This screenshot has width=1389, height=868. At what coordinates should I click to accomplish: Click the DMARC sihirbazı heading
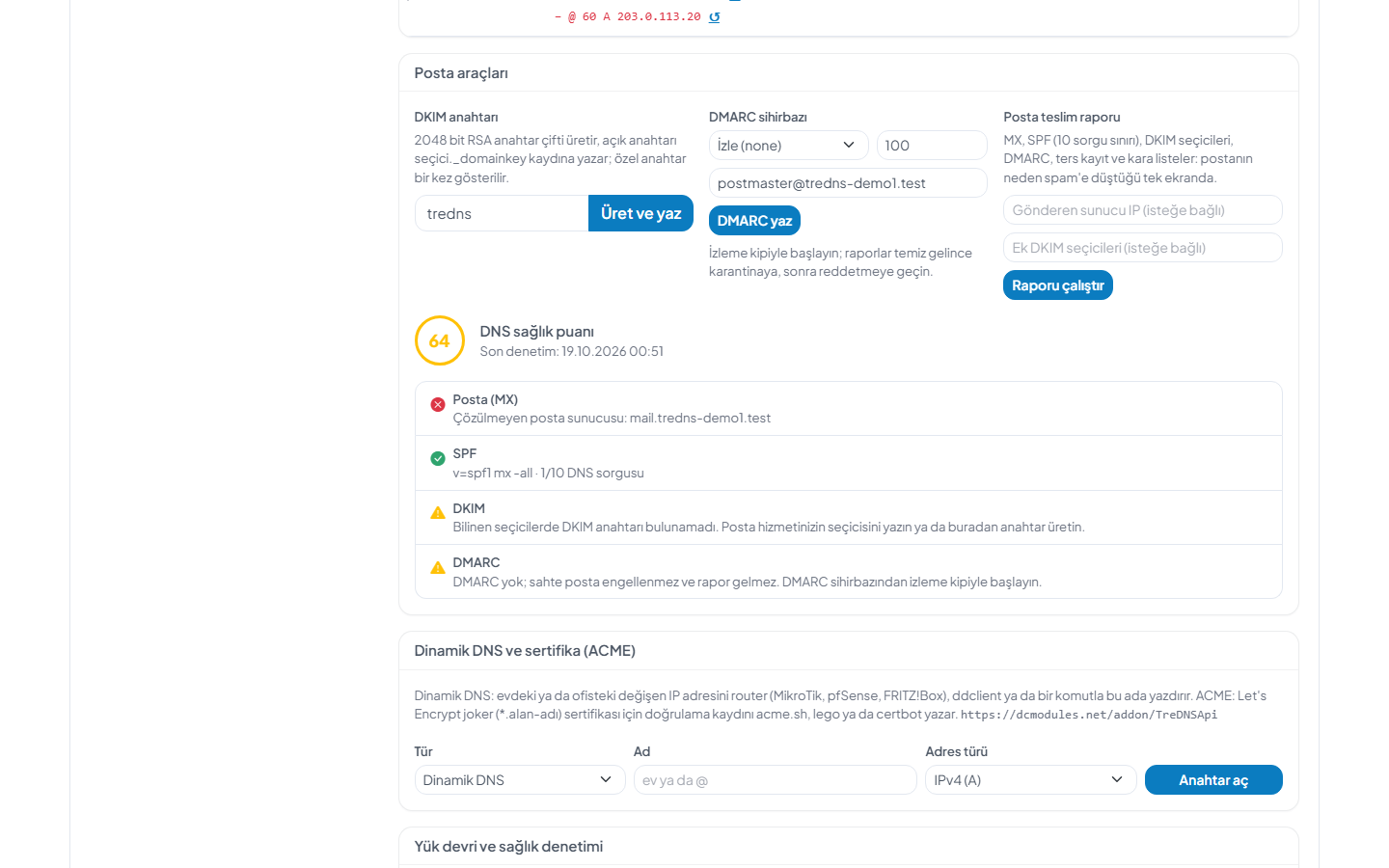(757, 117)
